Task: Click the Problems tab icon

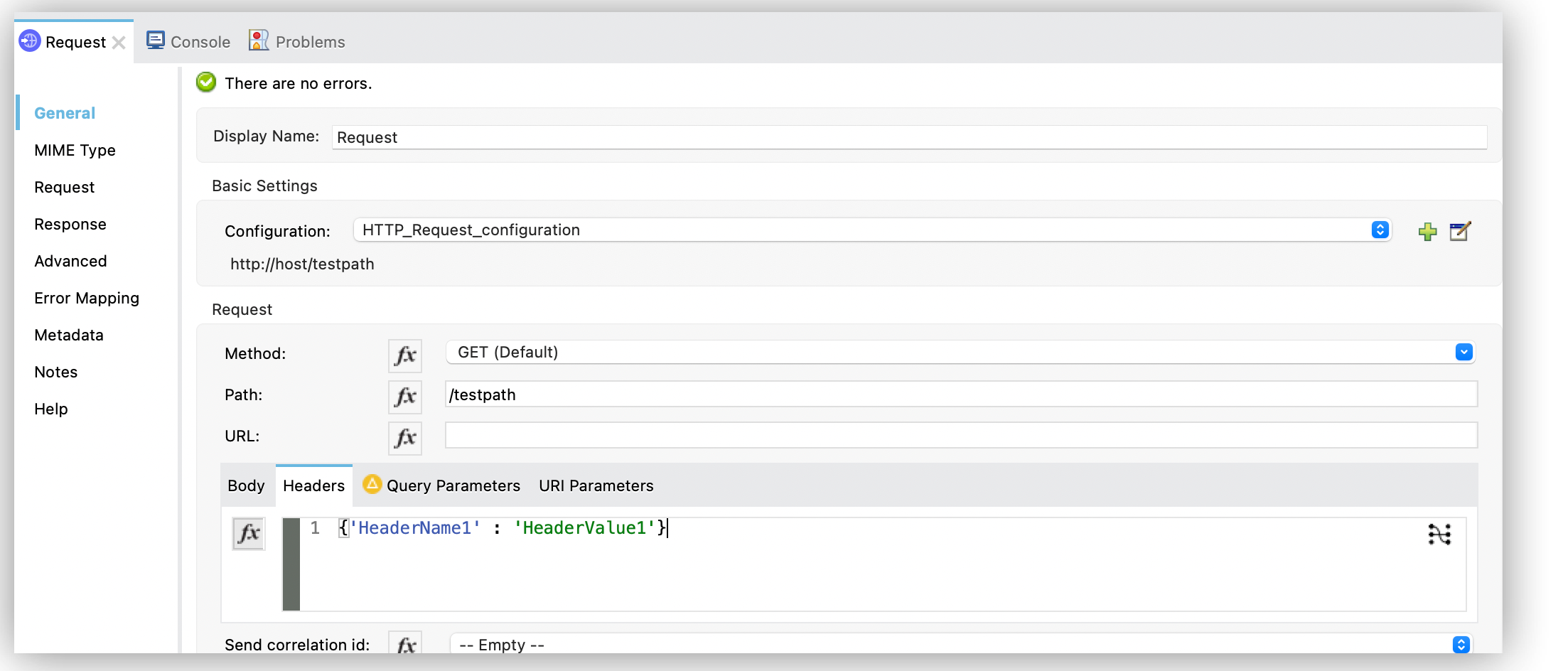Action: (259, 41)
